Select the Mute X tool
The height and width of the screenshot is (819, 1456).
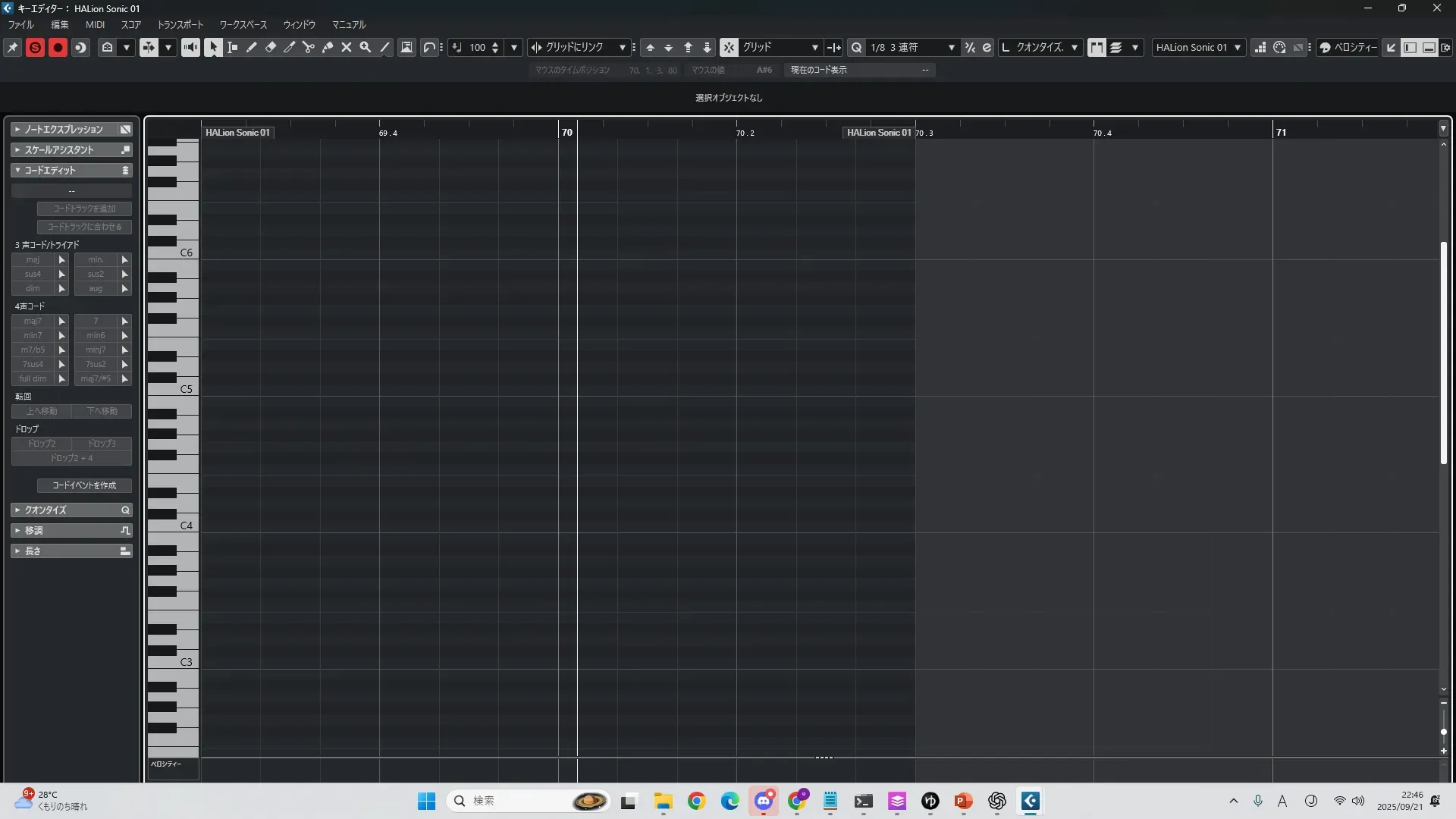coord(347,47)
